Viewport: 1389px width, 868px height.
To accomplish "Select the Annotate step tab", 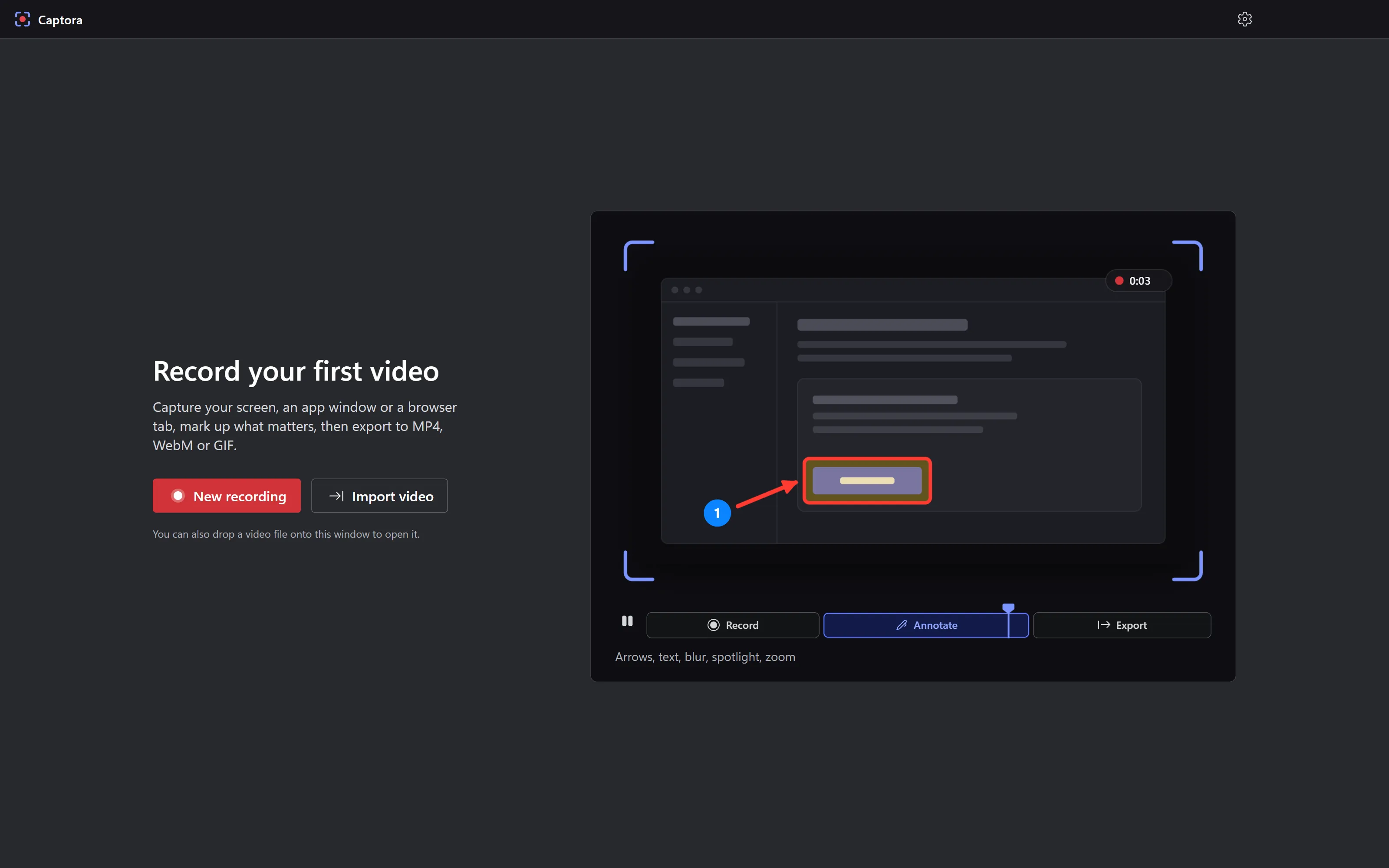I will click(926, 625).
